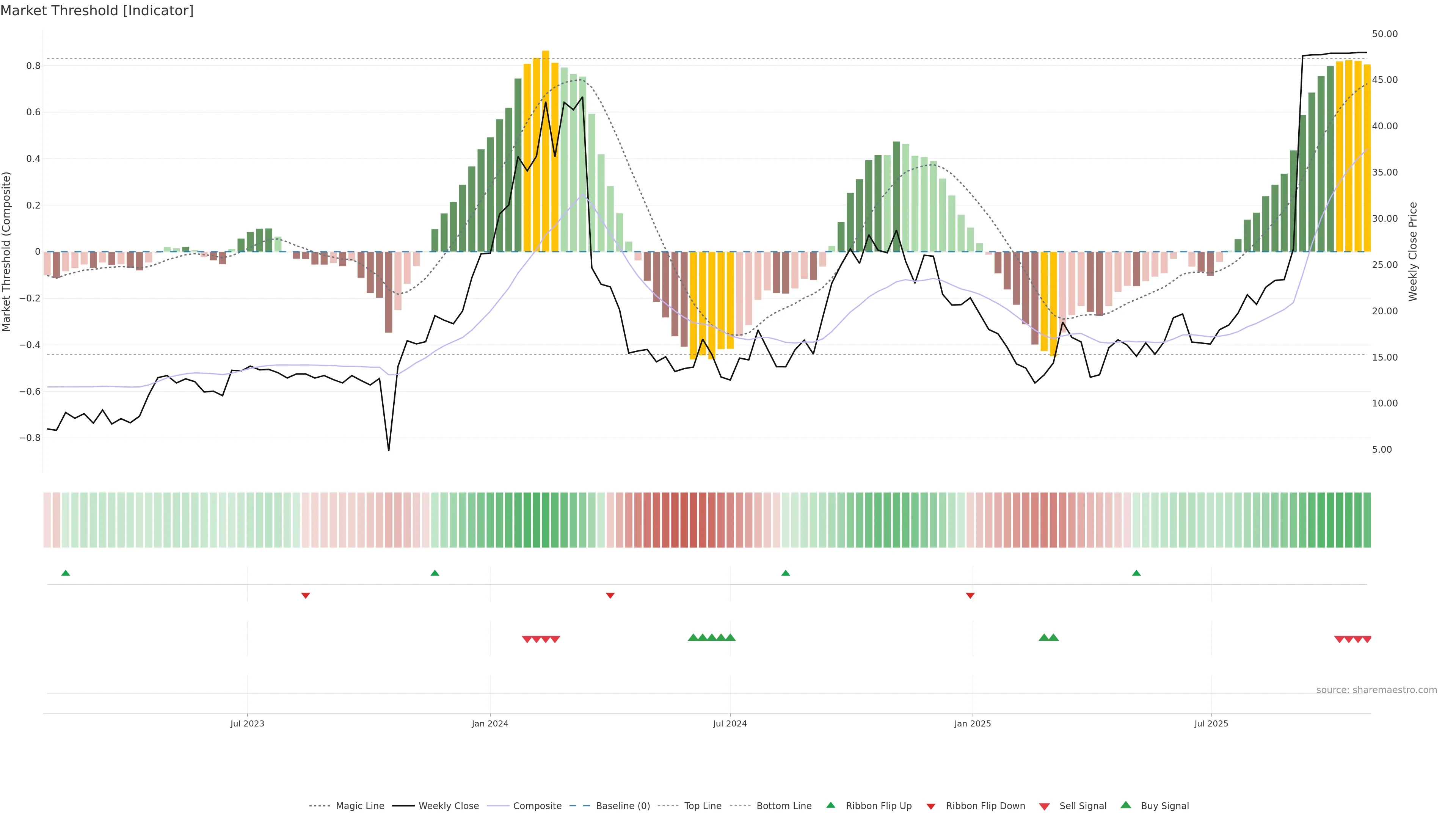Click the Ribbon Flip Down legend label

tap(985, 806)
